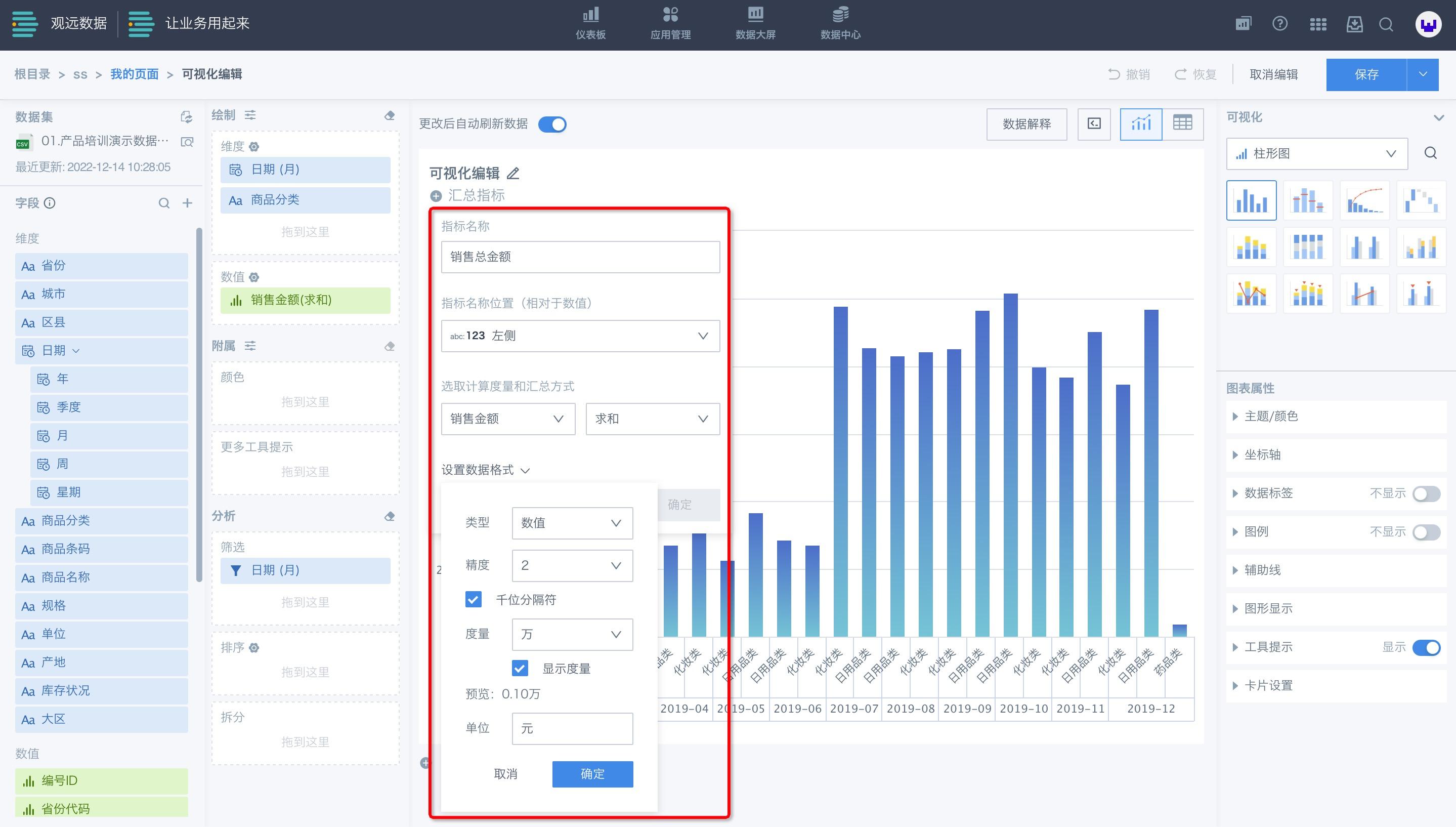Toggle the 图例 display switch
Screen dimensions: 1456x827
click(1426, 532)
